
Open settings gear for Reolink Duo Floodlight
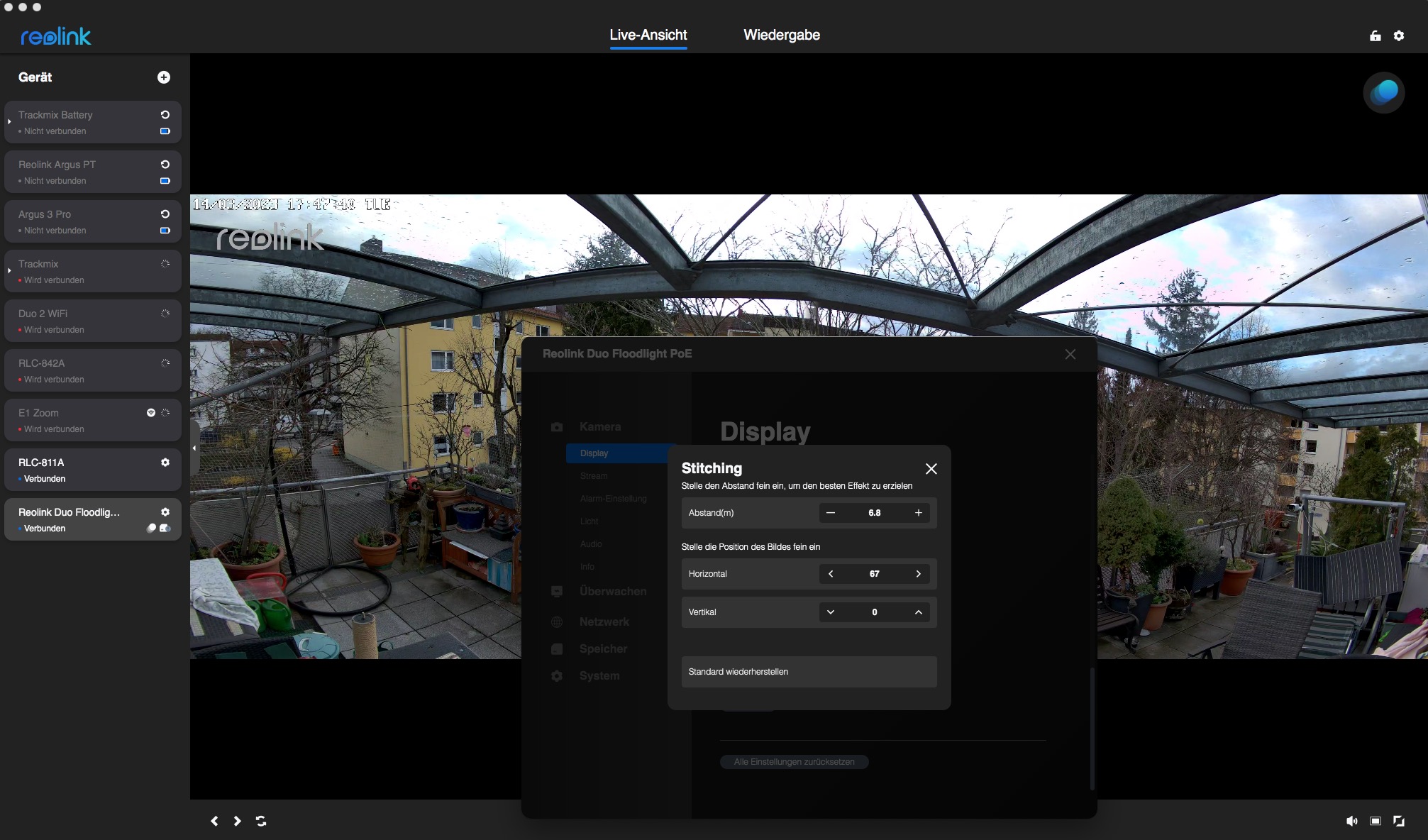pyautogui.click(x=165, y=512)
